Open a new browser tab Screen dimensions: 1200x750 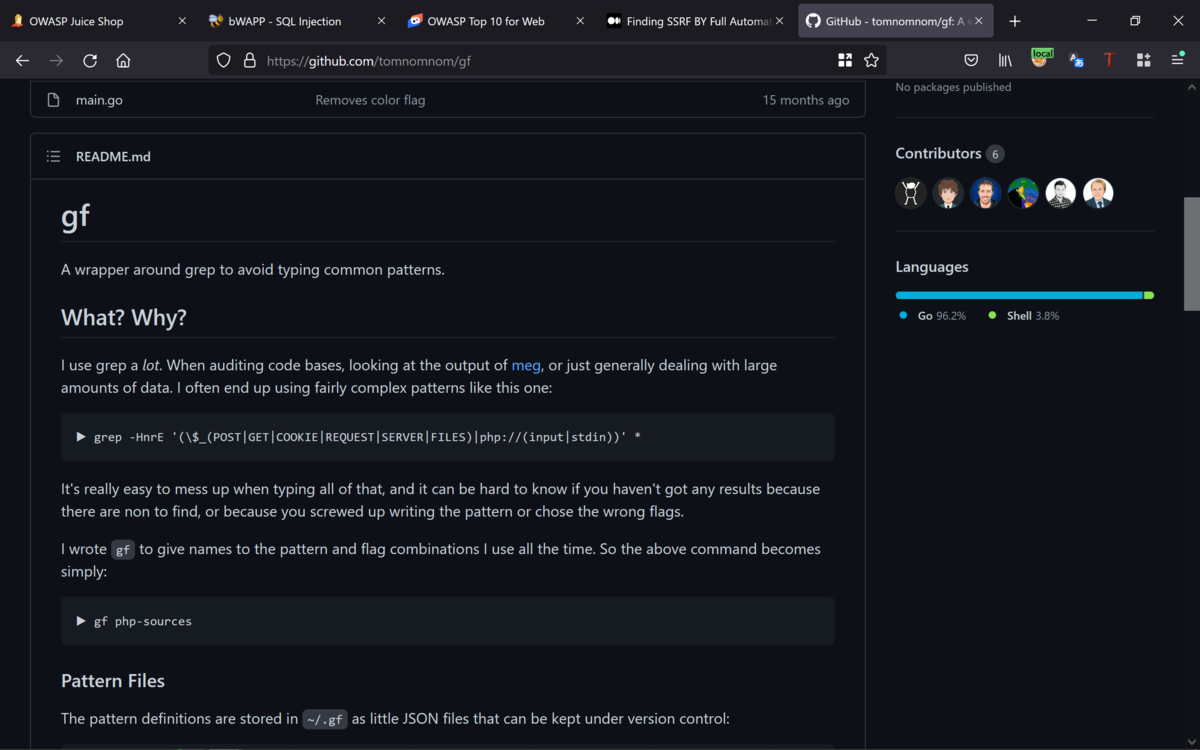pyautogui.click(x=1015, y=21)
